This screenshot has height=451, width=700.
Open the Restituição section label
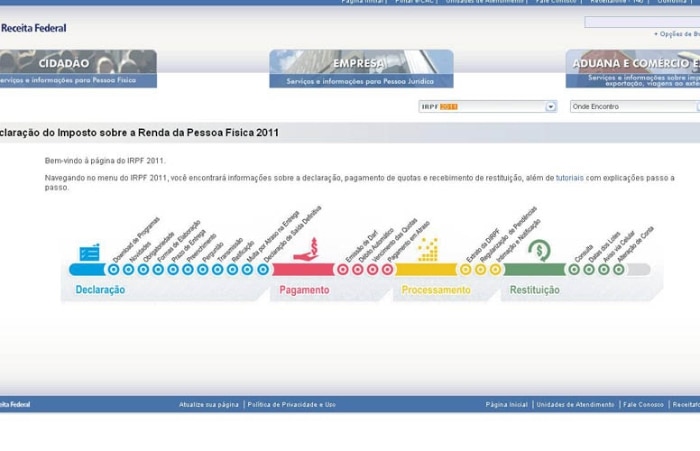535,290
